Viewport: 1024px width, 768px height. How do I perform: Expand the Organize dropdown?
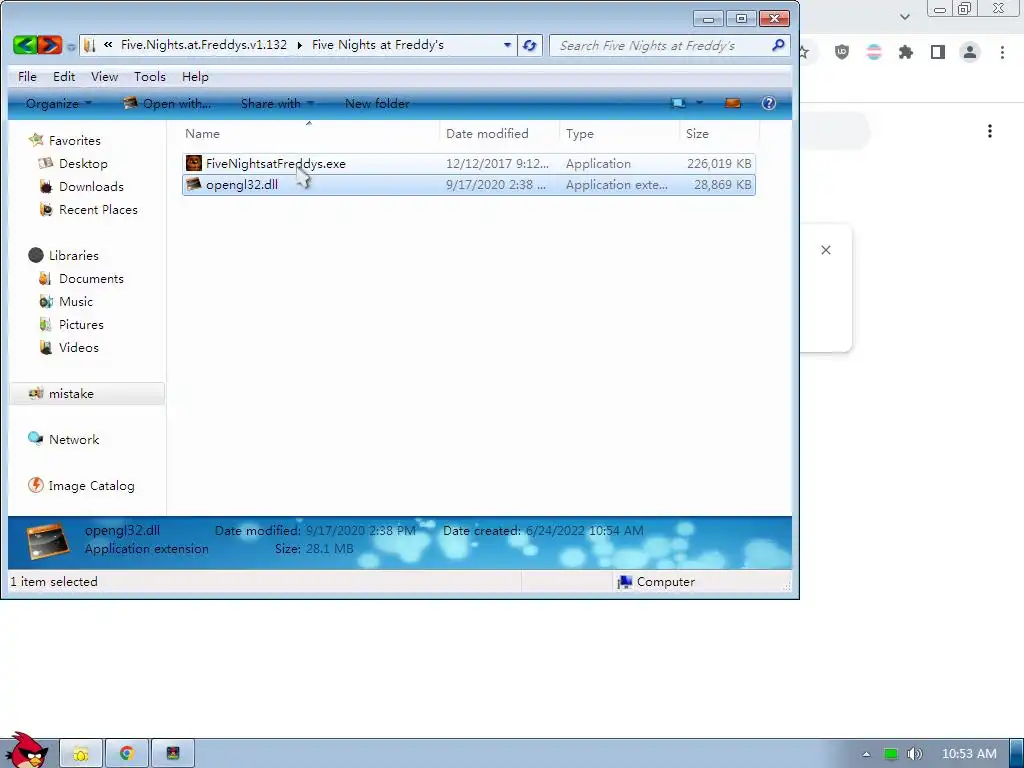point(58,103)
